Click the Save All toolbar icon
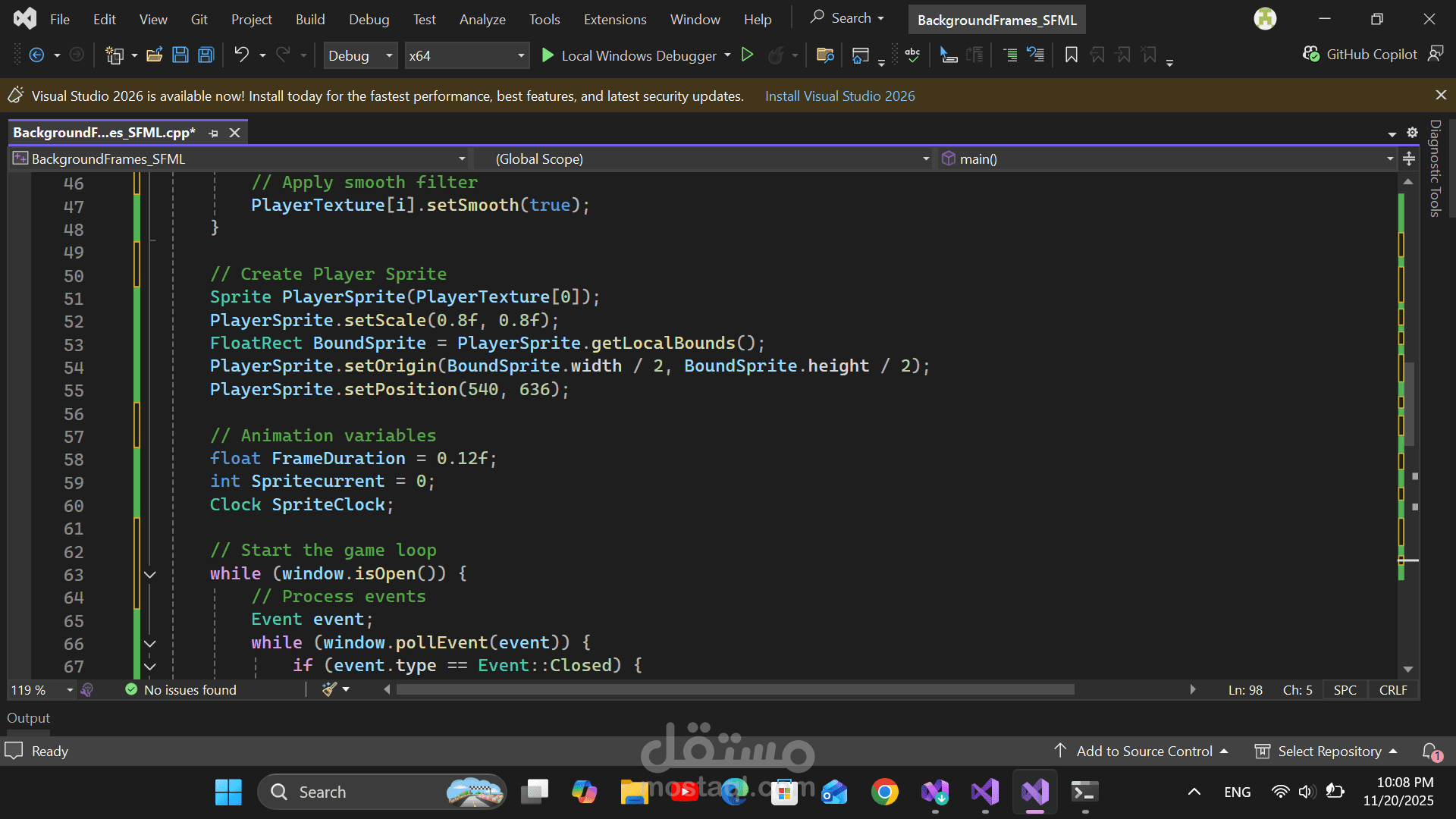Viewport: 1456px width, 819px height. click(x=206, y=55)
